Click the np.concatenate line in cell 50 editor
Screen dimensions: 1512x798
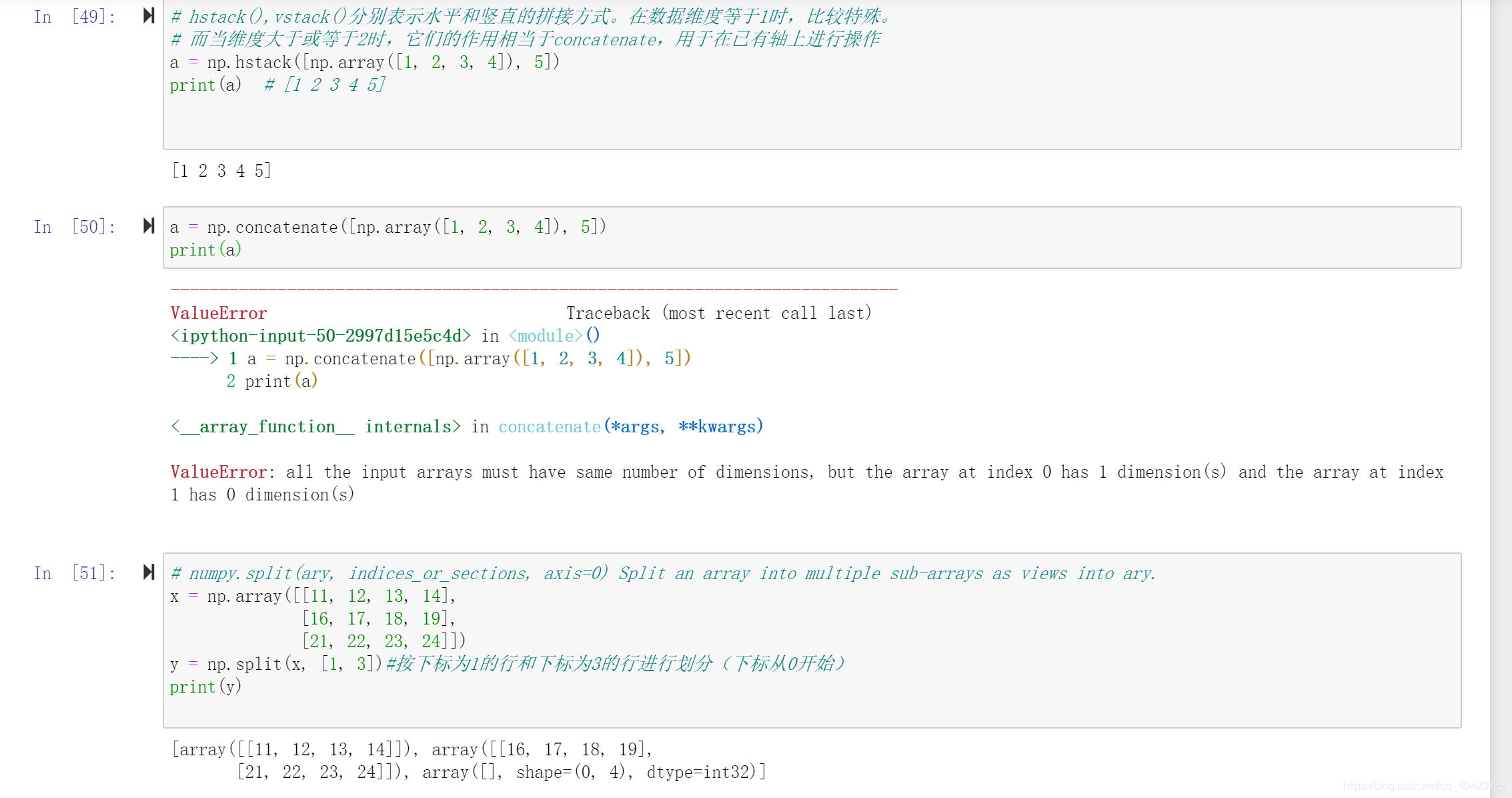tap(388, 227)
